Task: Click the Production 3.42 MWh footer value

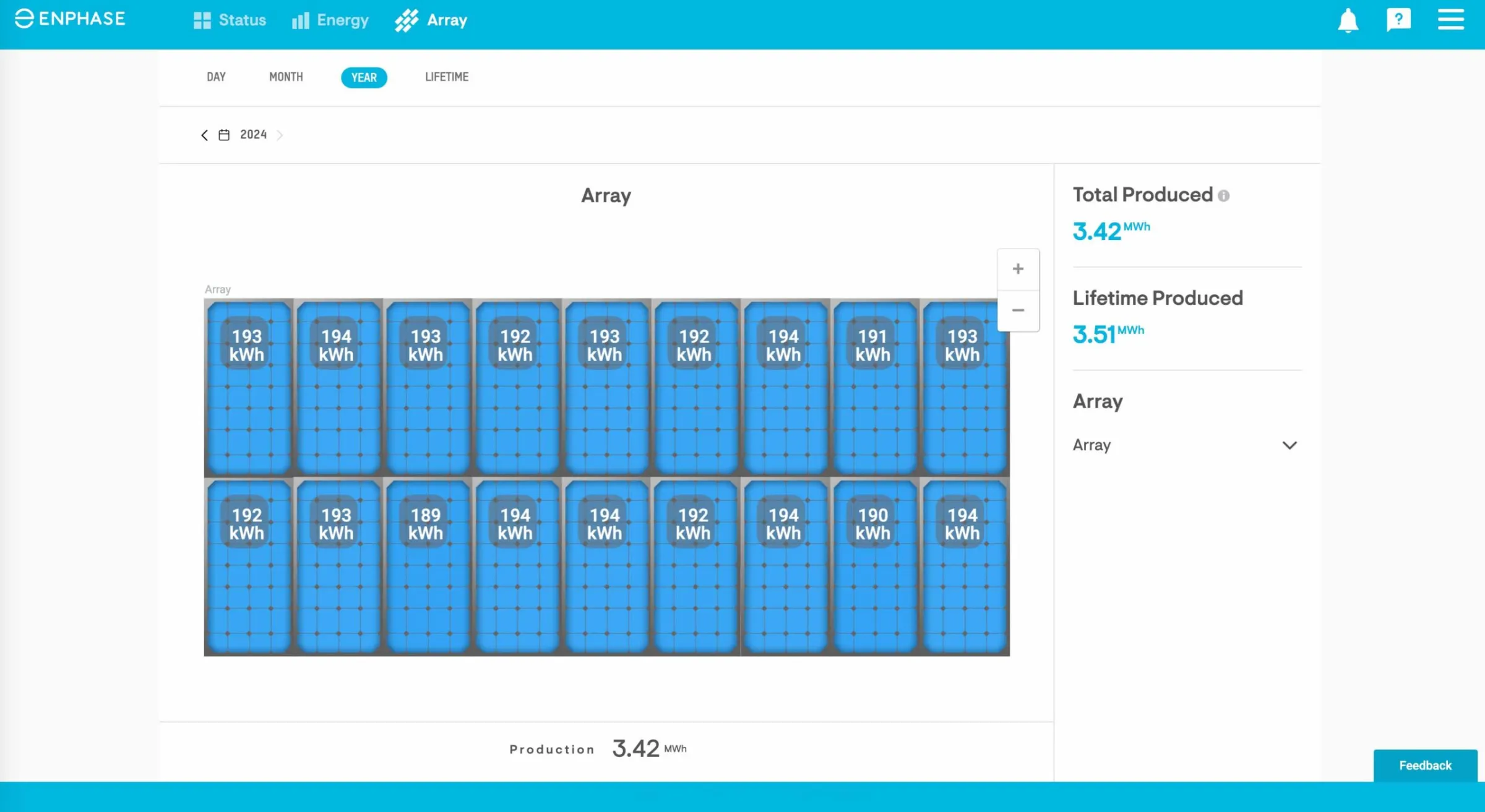Action: tap(649, 748)
